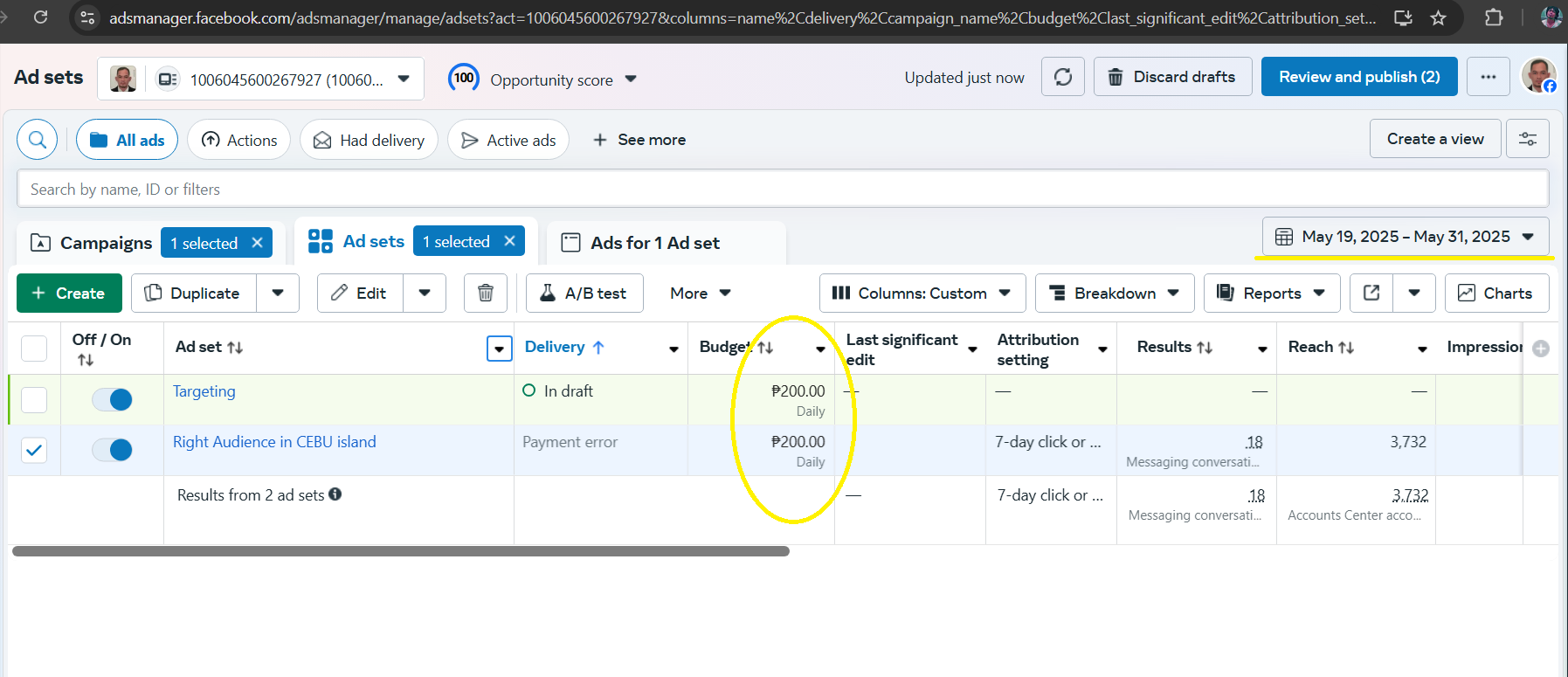Image resolution: width=1568 pixels, height=677 pixels.
Task: Open Right Audience in CEBU island link
Action: (274, 442)
